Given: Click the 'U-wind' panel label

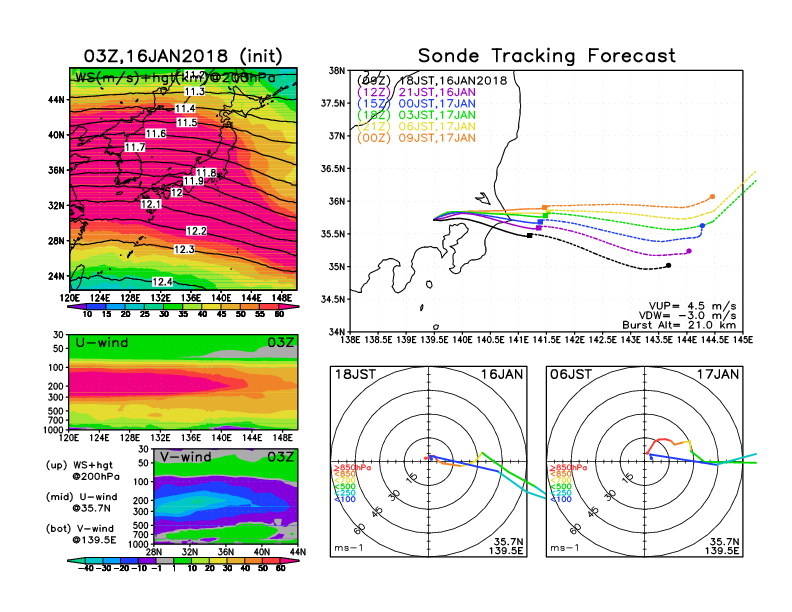Looking at the screenshot, I should click(102, 343).
